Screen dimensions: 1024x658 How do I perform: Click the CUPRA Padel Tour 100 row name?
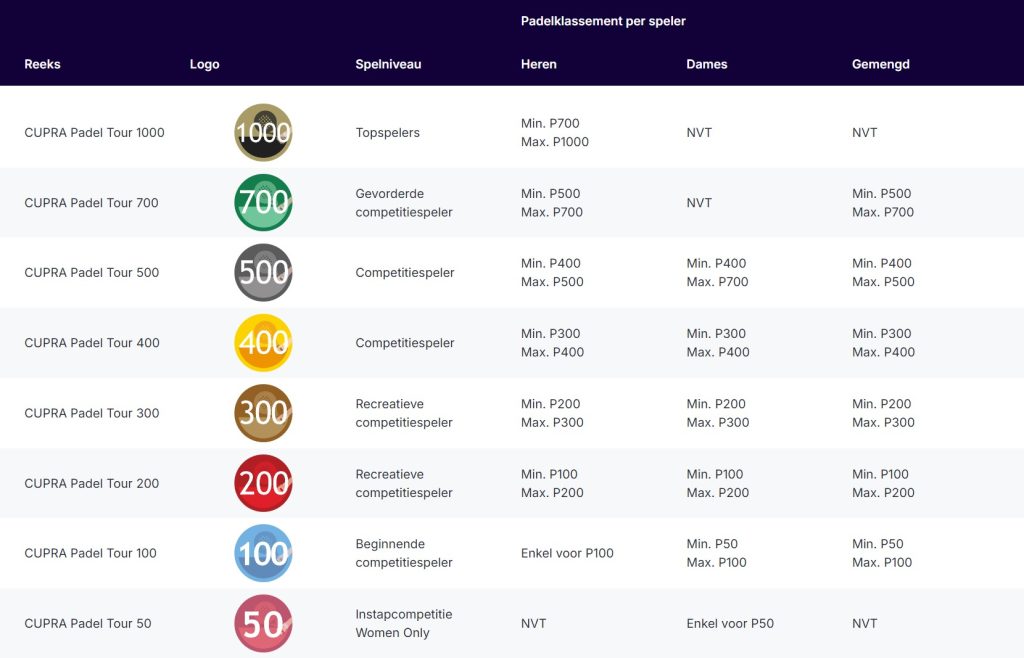click(90, 553)
